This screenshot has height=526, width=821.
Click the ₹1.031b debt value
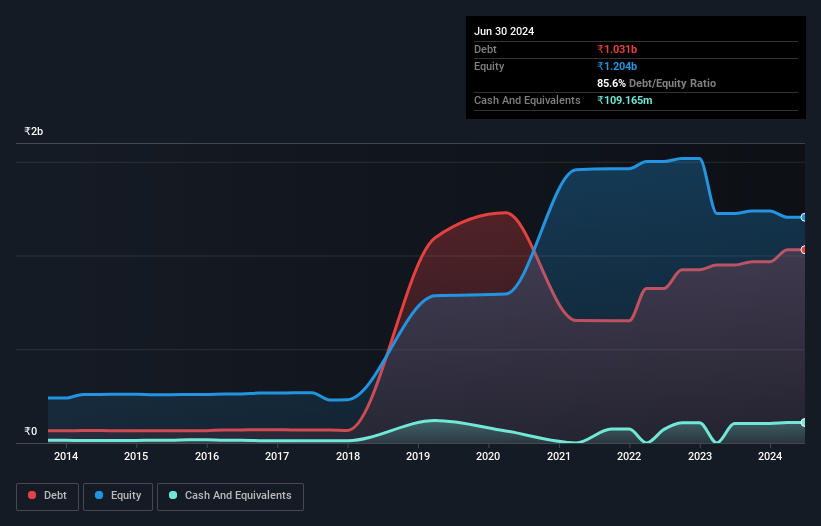pos(617,49)
